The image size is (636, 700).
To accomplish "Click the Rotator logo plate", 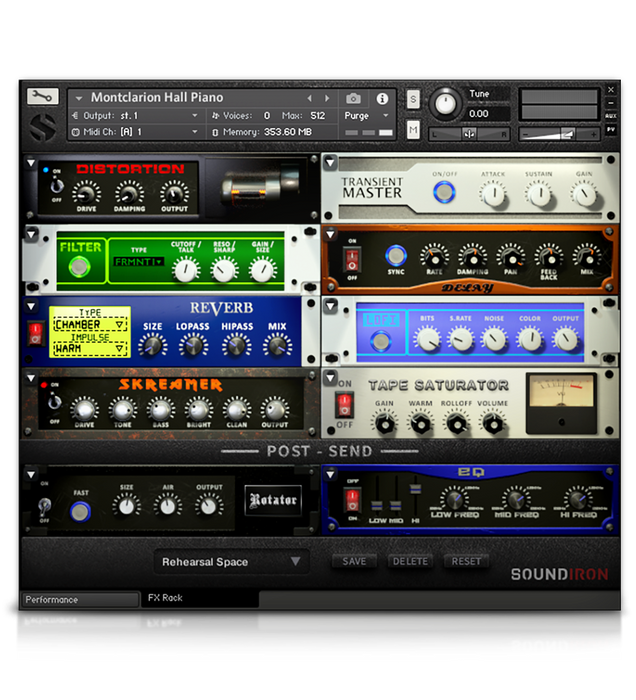I will point(272,497).
